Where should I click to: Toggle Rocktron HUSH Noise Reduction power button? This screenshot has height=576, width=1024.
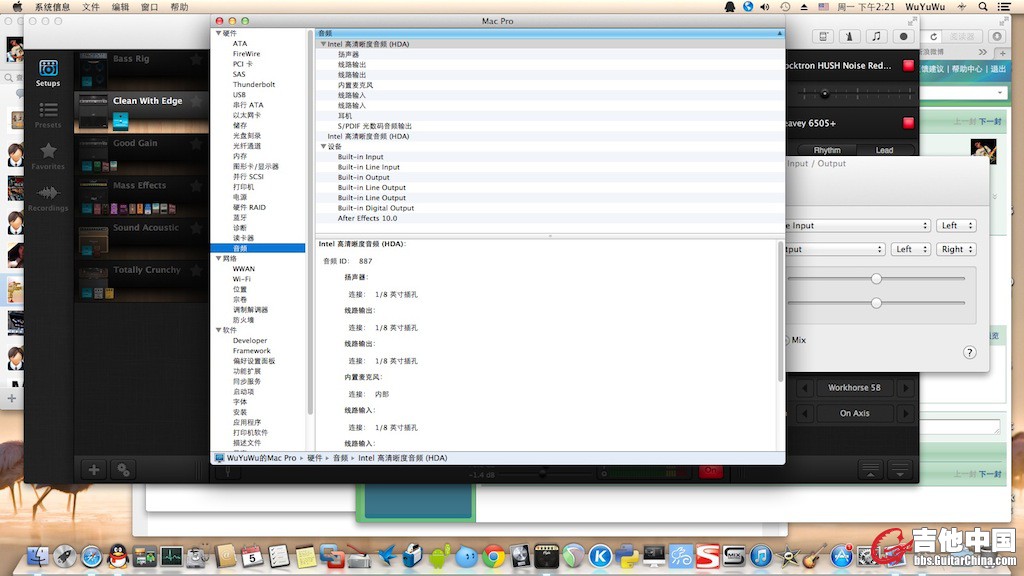pos(908,65)
